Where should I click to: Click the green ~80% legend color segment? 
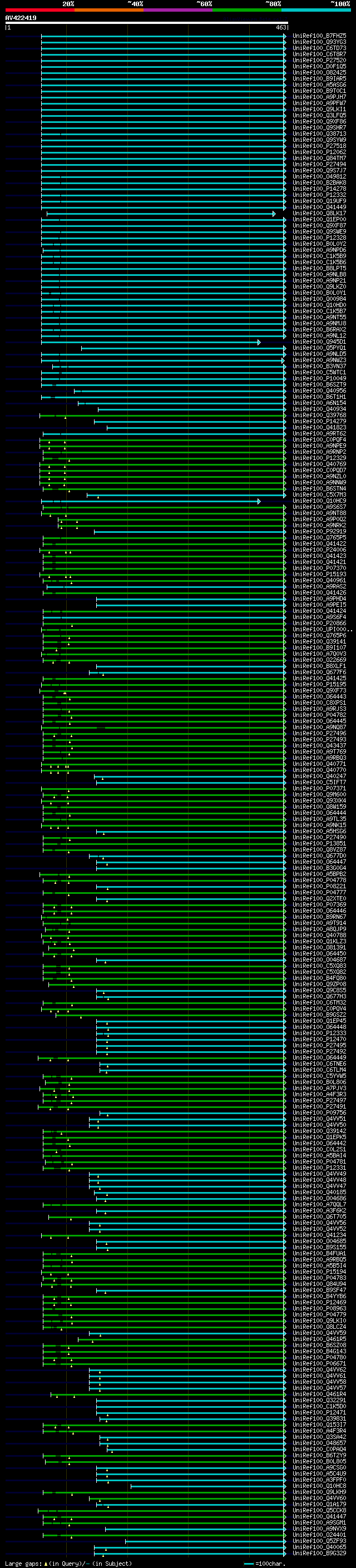(x=246, y=11)
